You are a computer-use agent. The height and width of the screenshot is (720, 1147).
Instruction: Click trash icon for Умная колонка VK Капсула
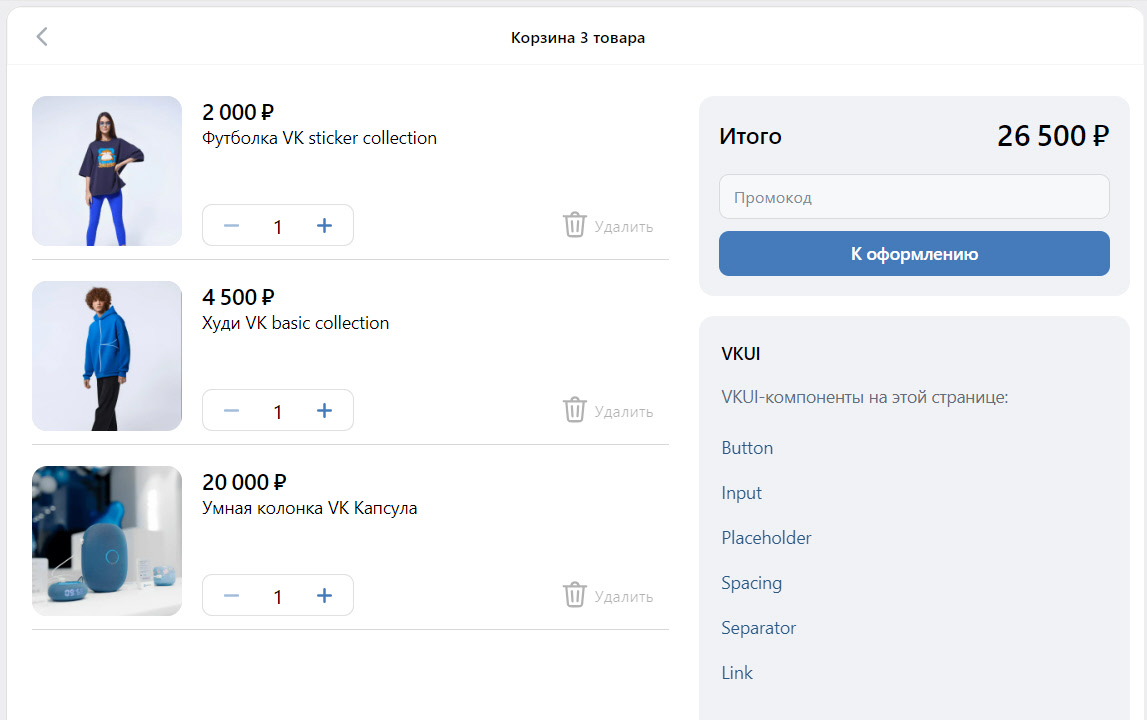coord(575,595)
